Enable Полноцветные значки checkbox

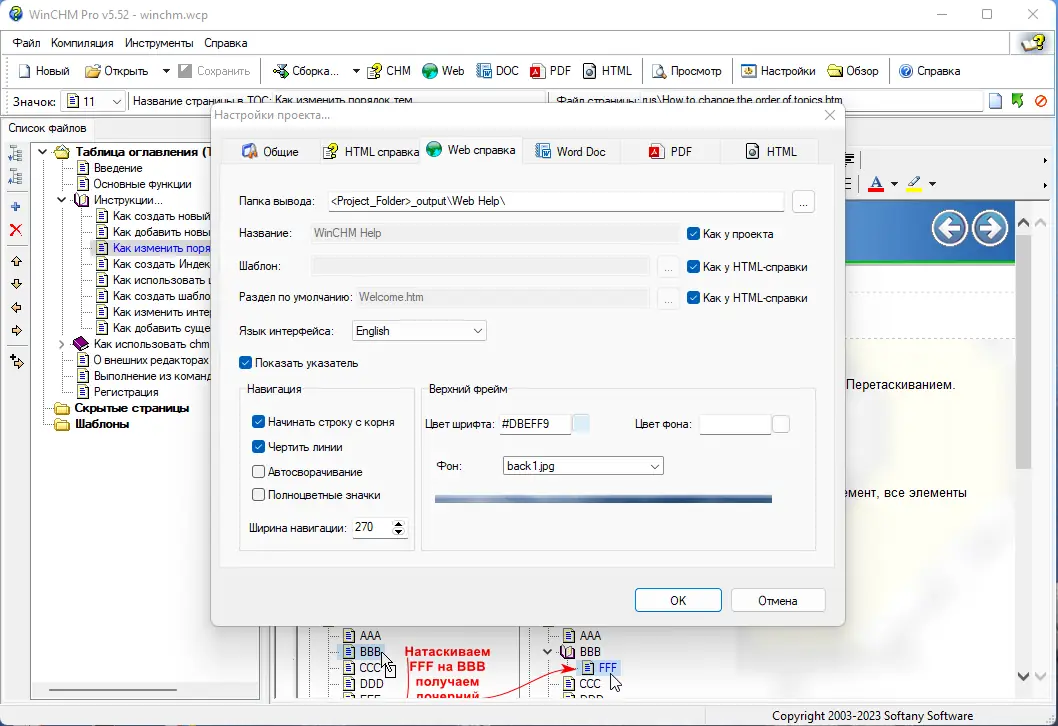[258, 495]
